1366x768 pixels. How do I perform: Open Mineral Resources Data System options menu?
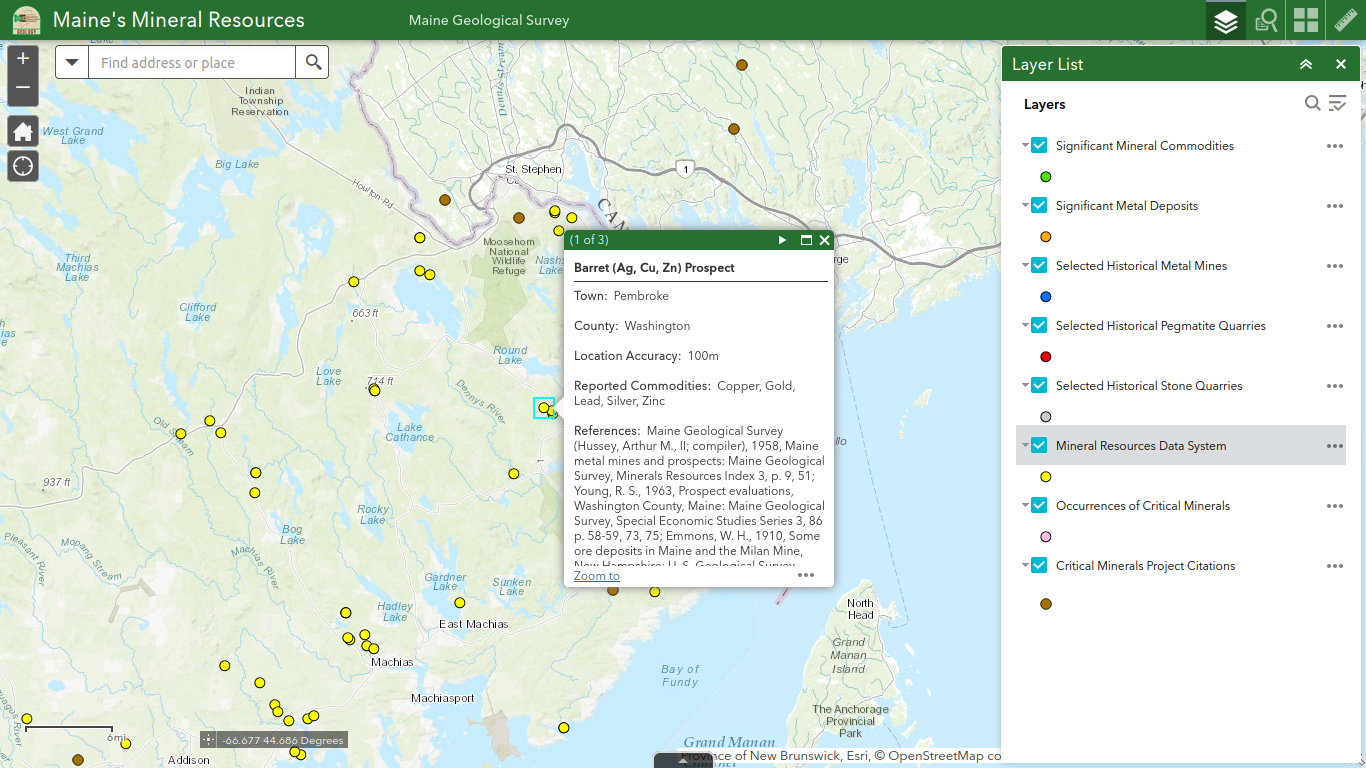1335,446
